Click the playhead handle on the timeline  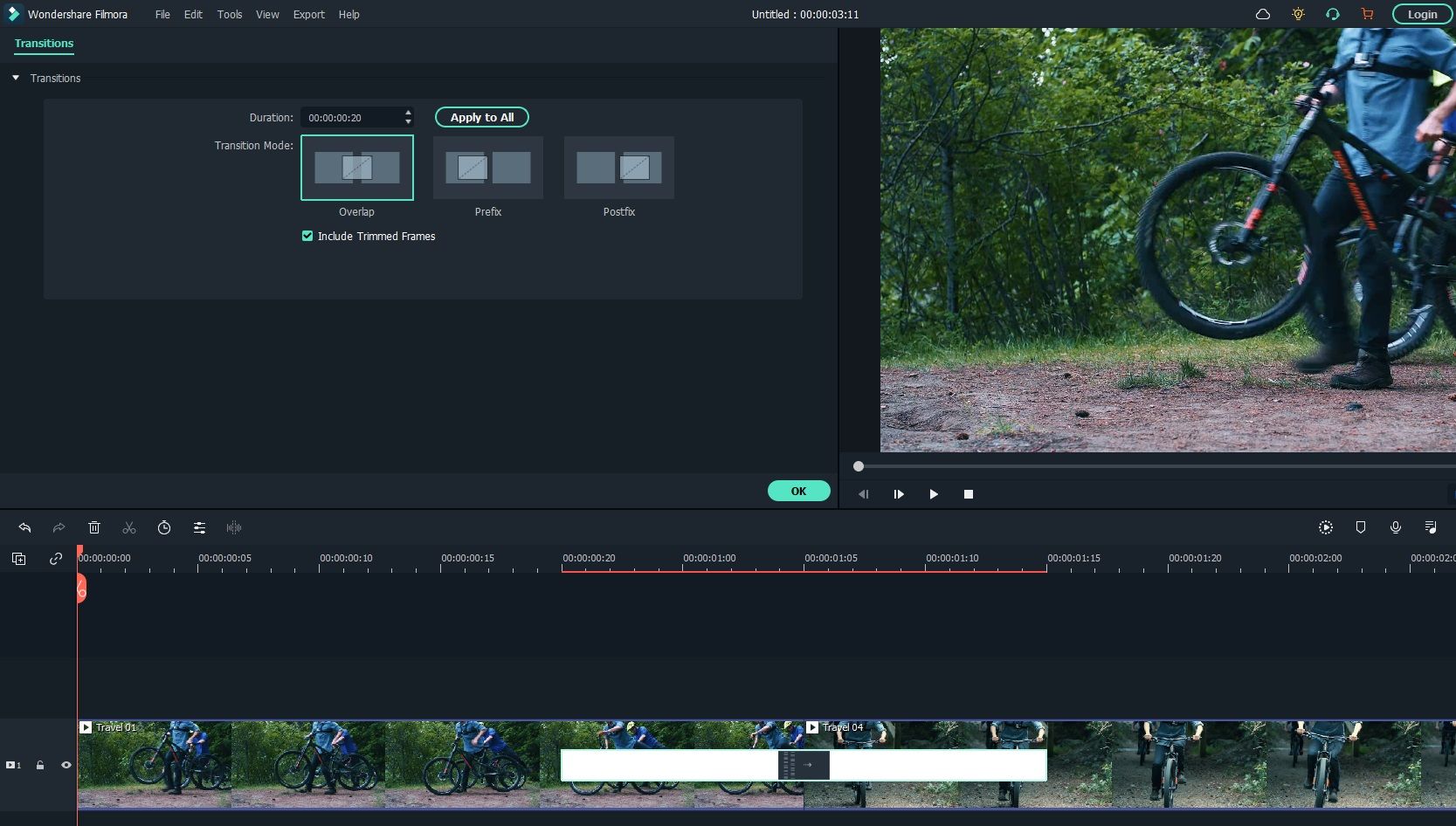[80, 587]
